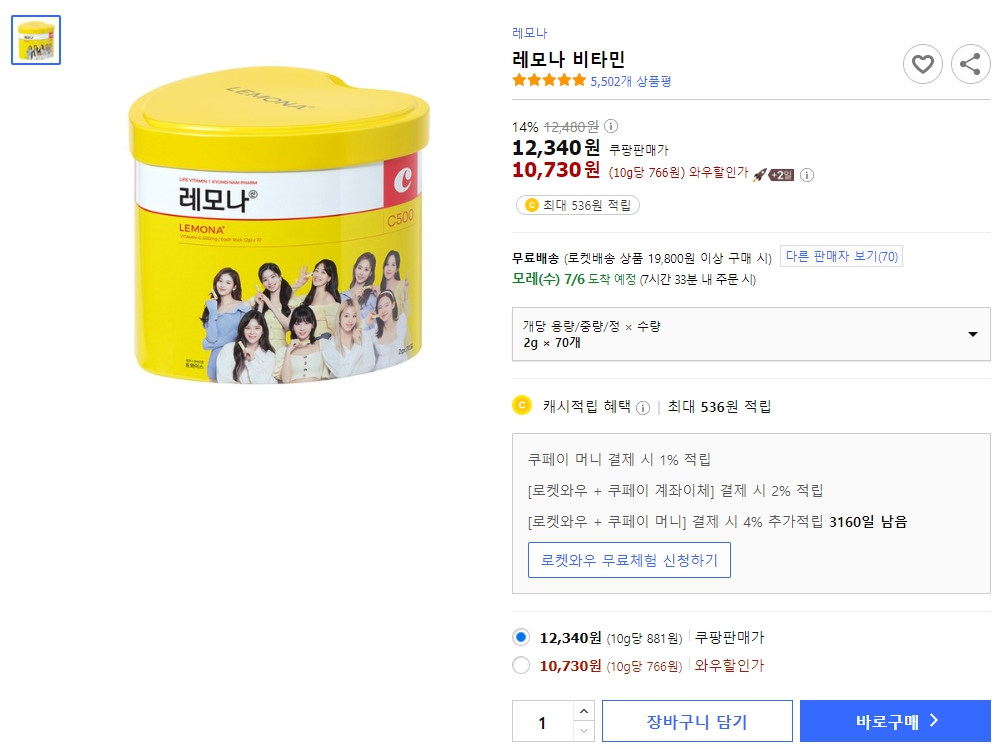Click the star rating icons below product title
Image resolution: width=1001 pixels, height=749 pixels.
pyautogui.click(x=547, y=81)
